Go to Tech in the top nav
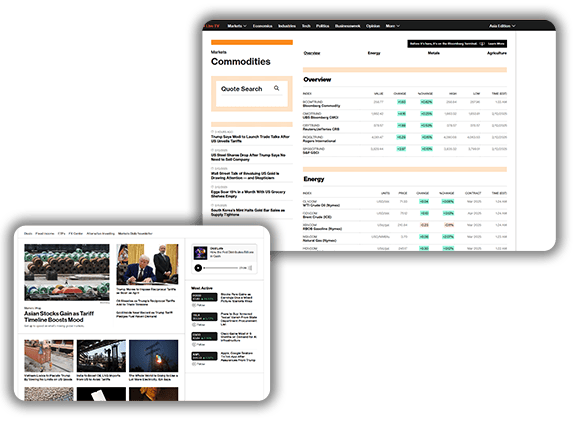The width and height of the screenshot is (573, 429). pyautogui.click(x=306, y=26)
